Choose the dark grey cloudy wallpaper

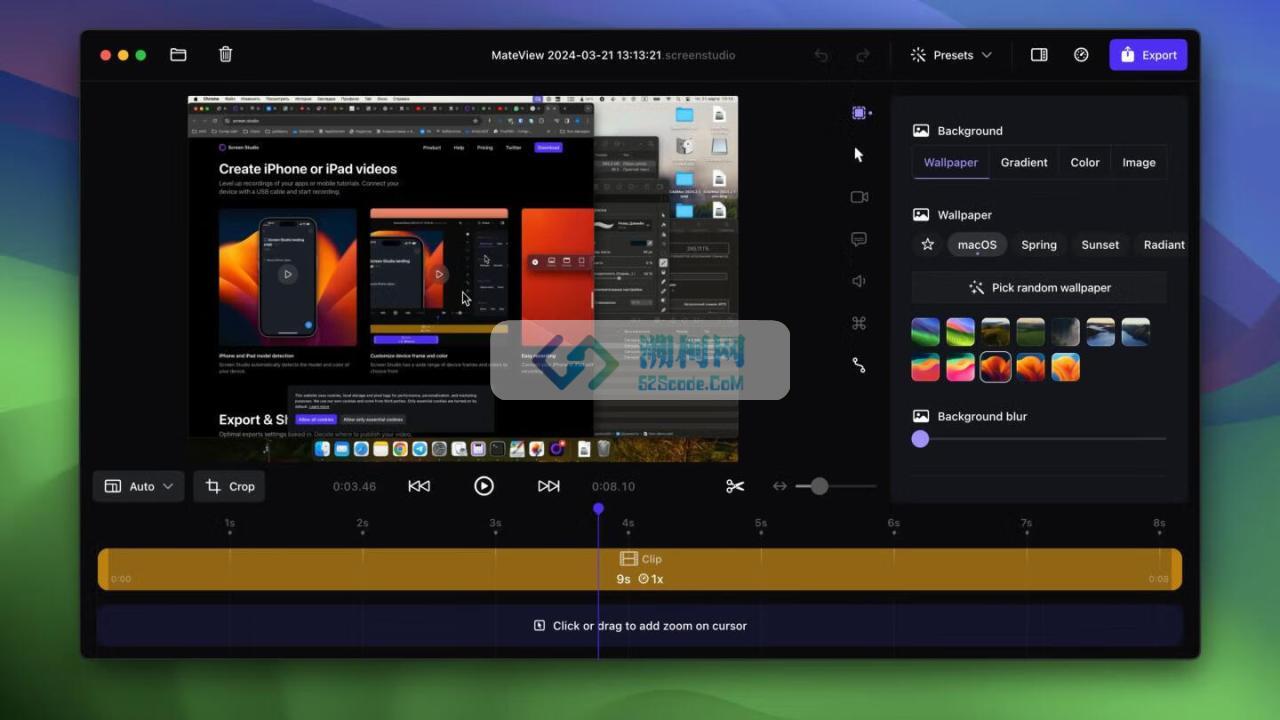point(1066,332)
